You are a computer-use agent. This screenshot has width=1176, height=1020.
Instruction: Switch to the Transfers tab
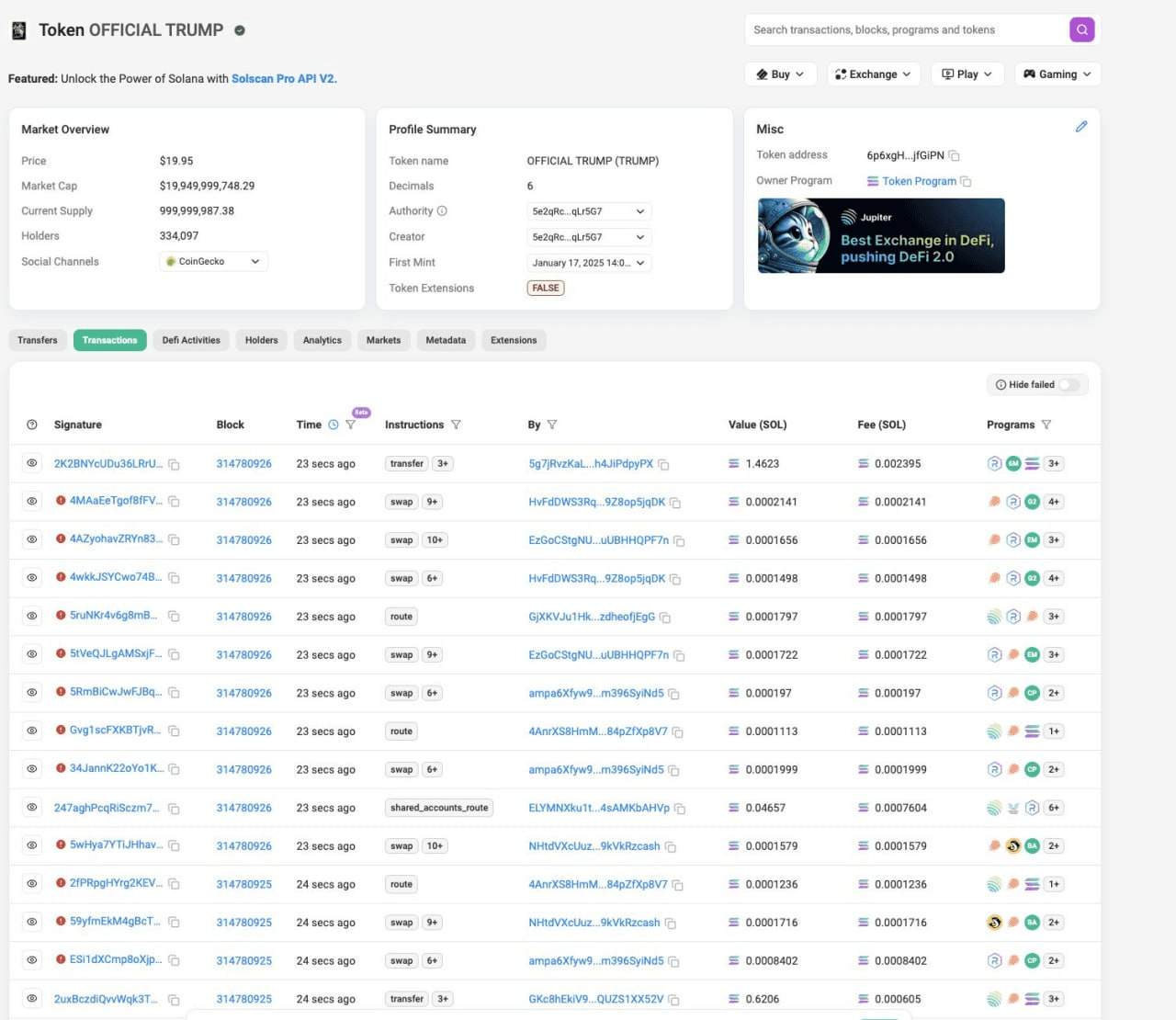pos(38,340)
